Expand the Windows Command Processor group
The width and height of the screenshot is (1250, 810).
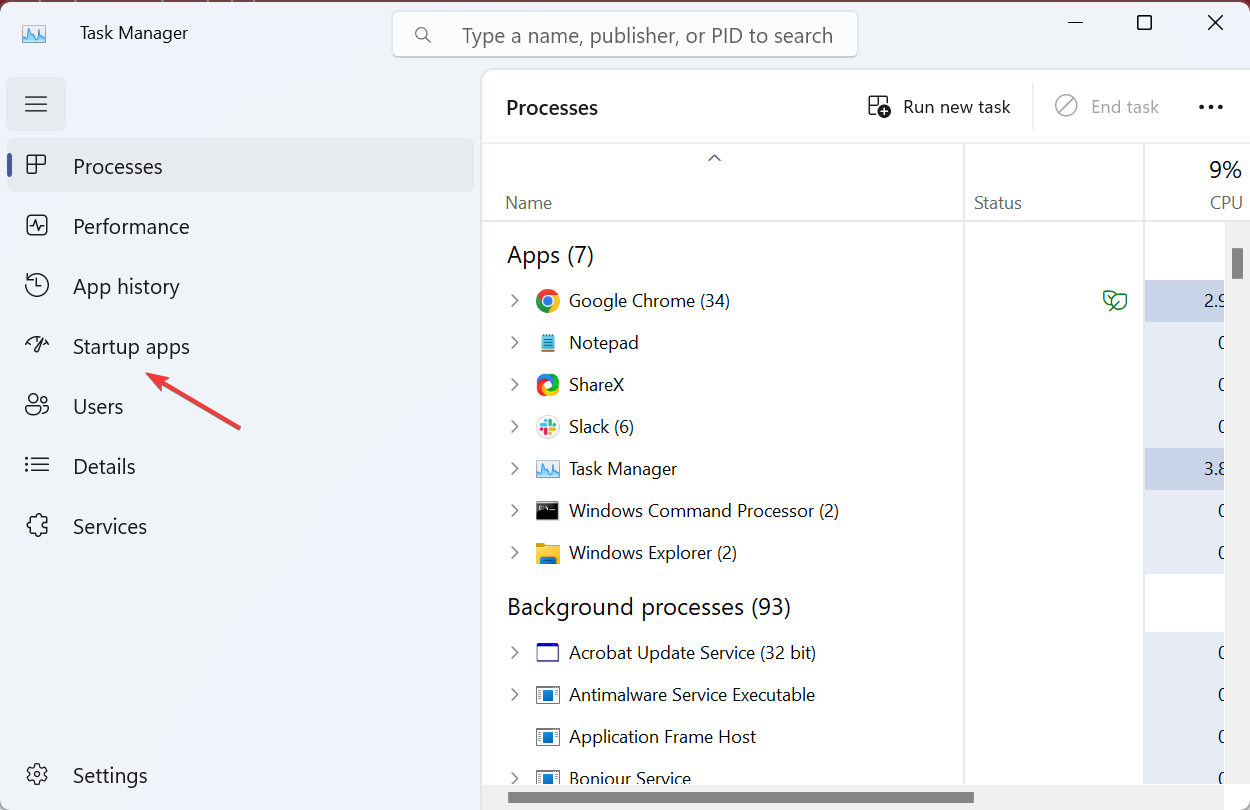[x=515, y=511]
